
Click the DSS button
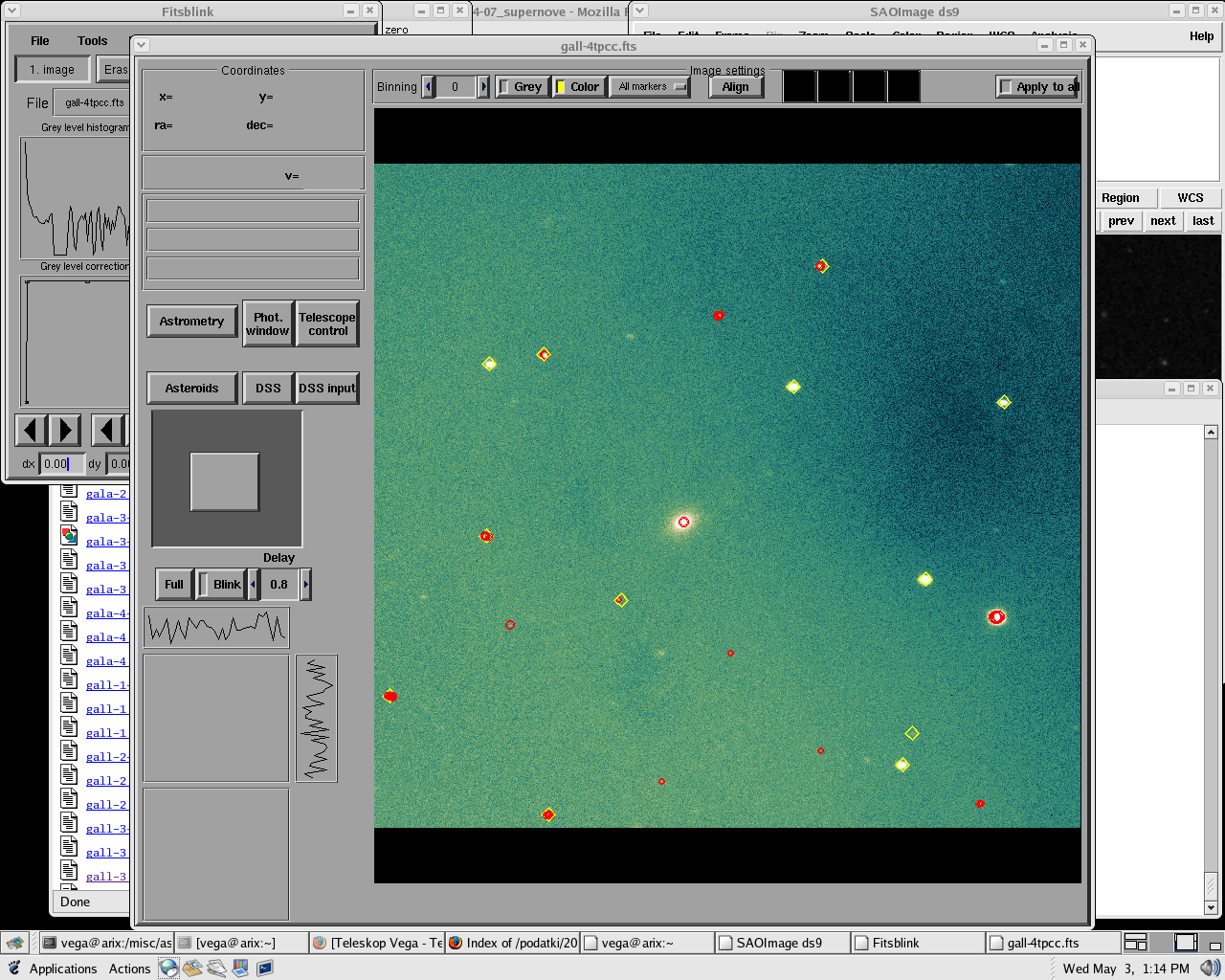pos(269,389)
